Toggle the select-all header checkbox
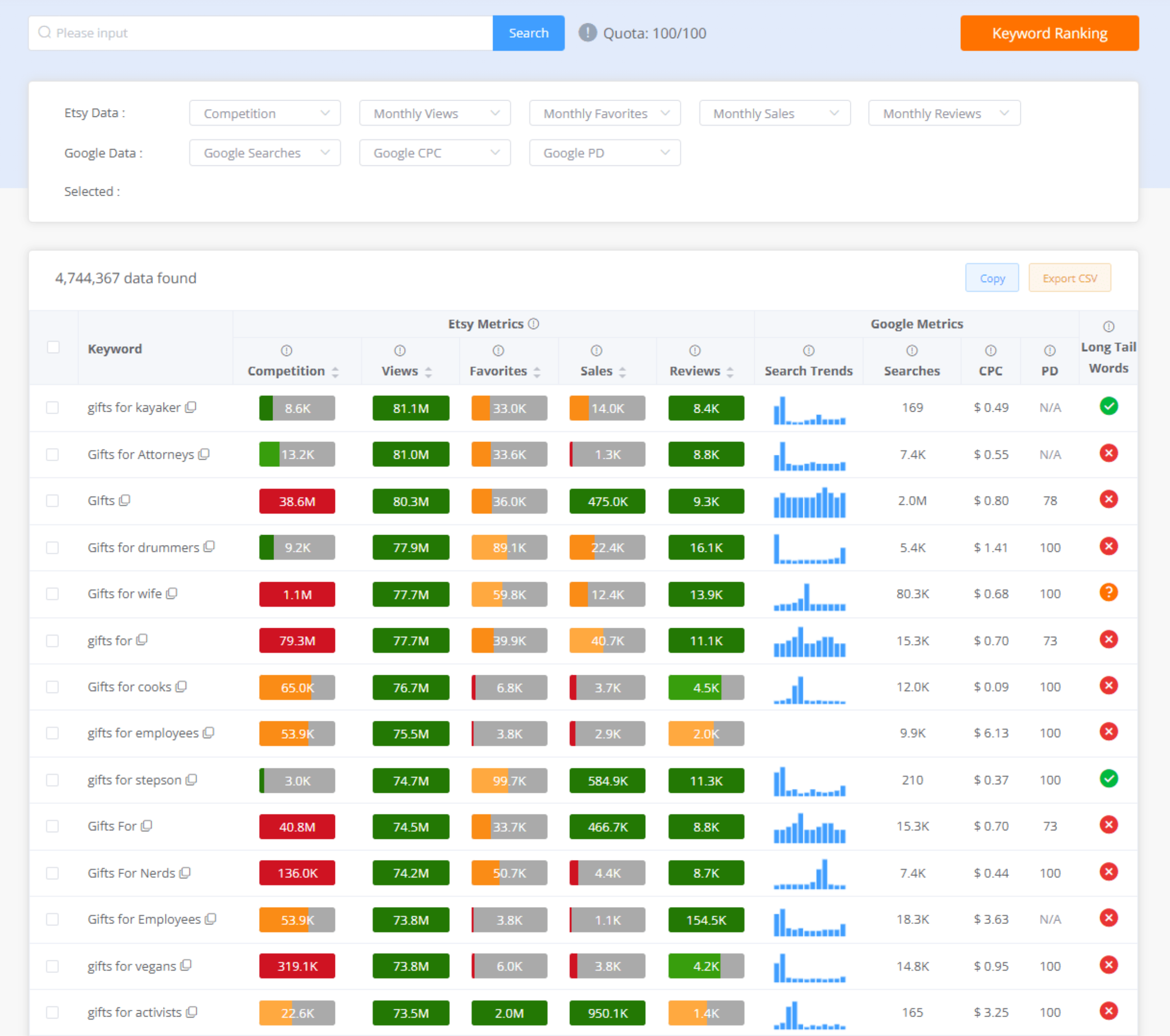1170x1036 pixels. click(x=53, y=347)
